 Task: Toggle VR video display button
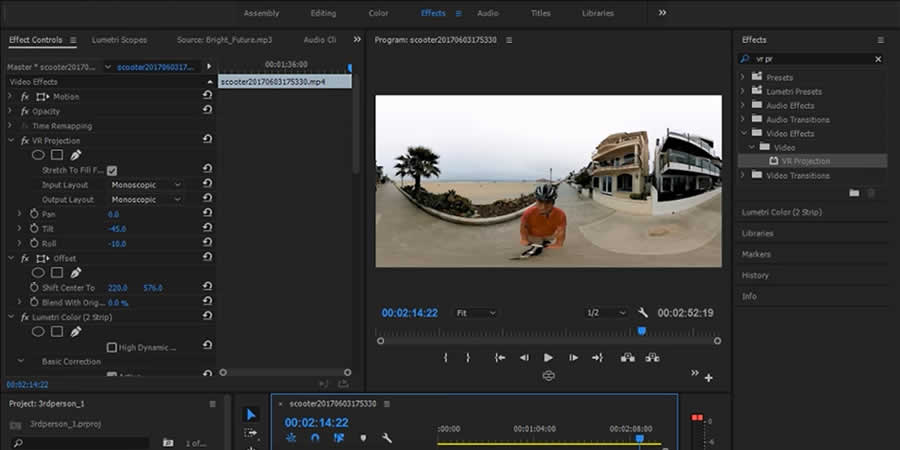point(549,375)
